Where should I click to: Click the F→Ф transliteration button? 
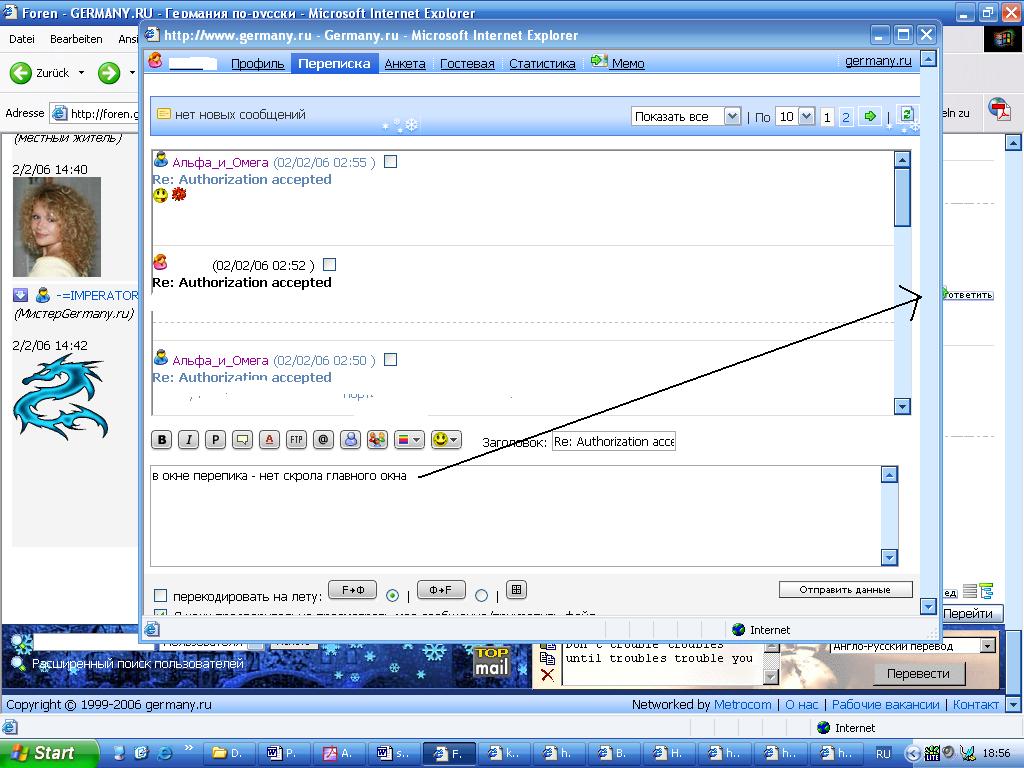coord(353,590)
